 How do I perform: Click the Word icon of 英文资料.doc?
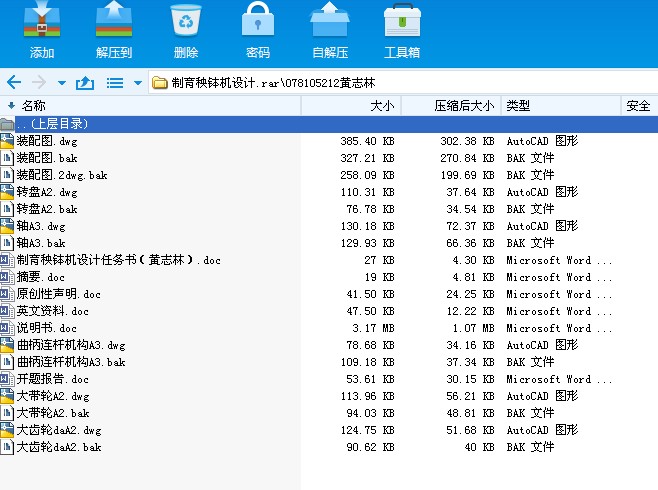pos(7,311)
